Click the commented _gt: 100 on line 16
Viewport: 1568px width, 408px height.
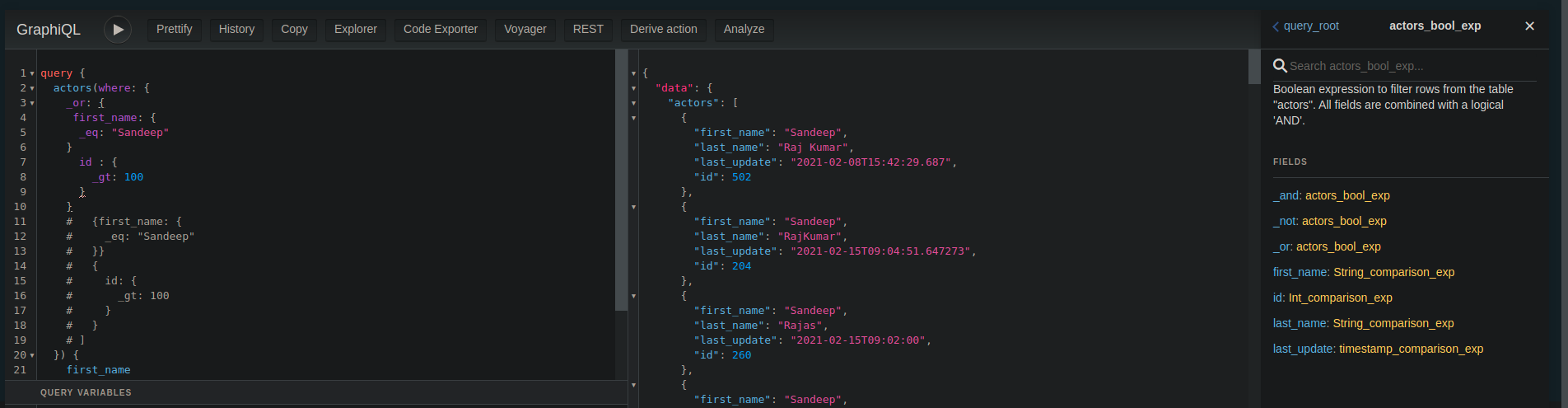[x=143, y=296]
